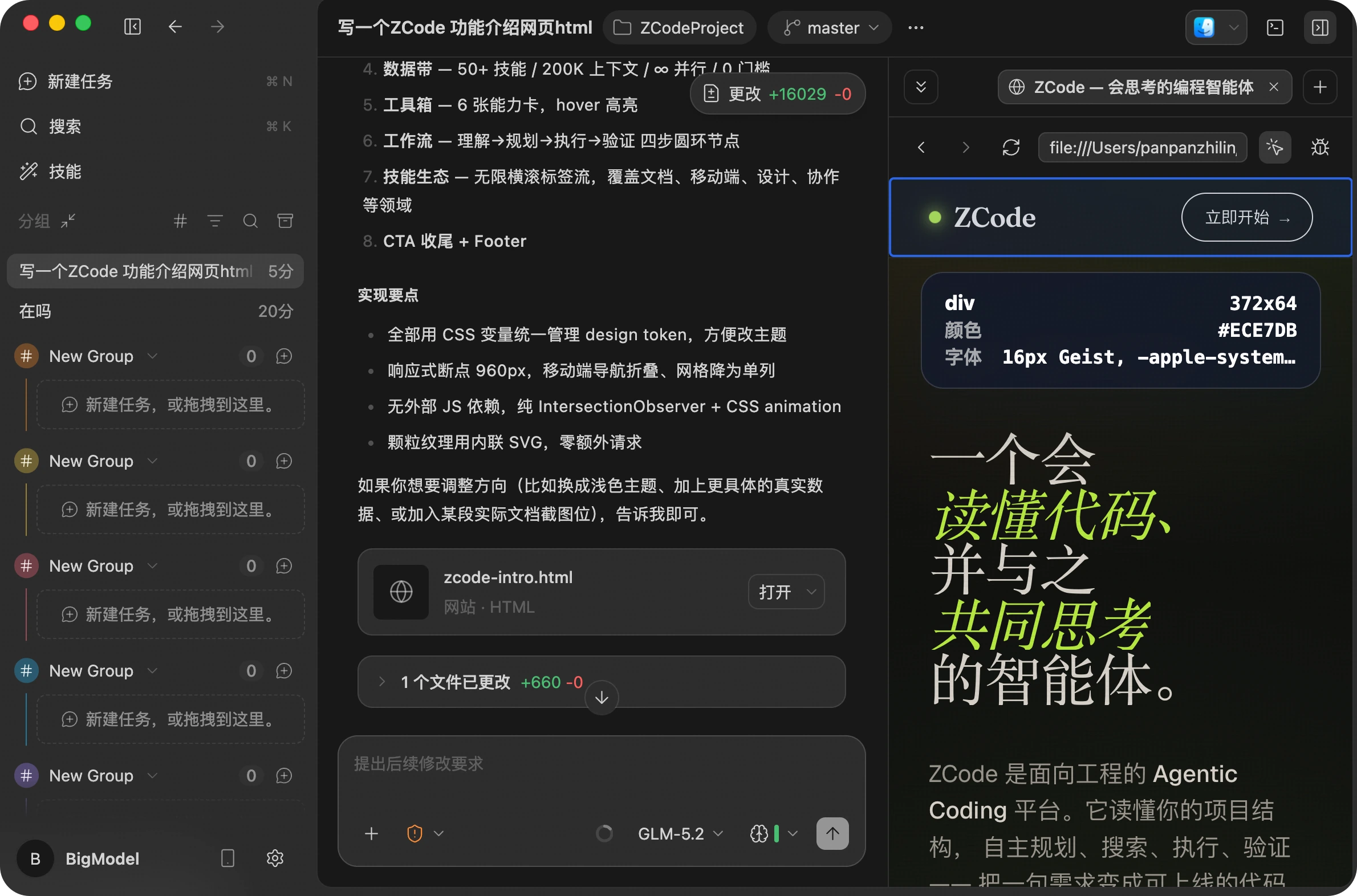Click the send arrow button
The image size is (1357, 896).
tap(832, 834)
